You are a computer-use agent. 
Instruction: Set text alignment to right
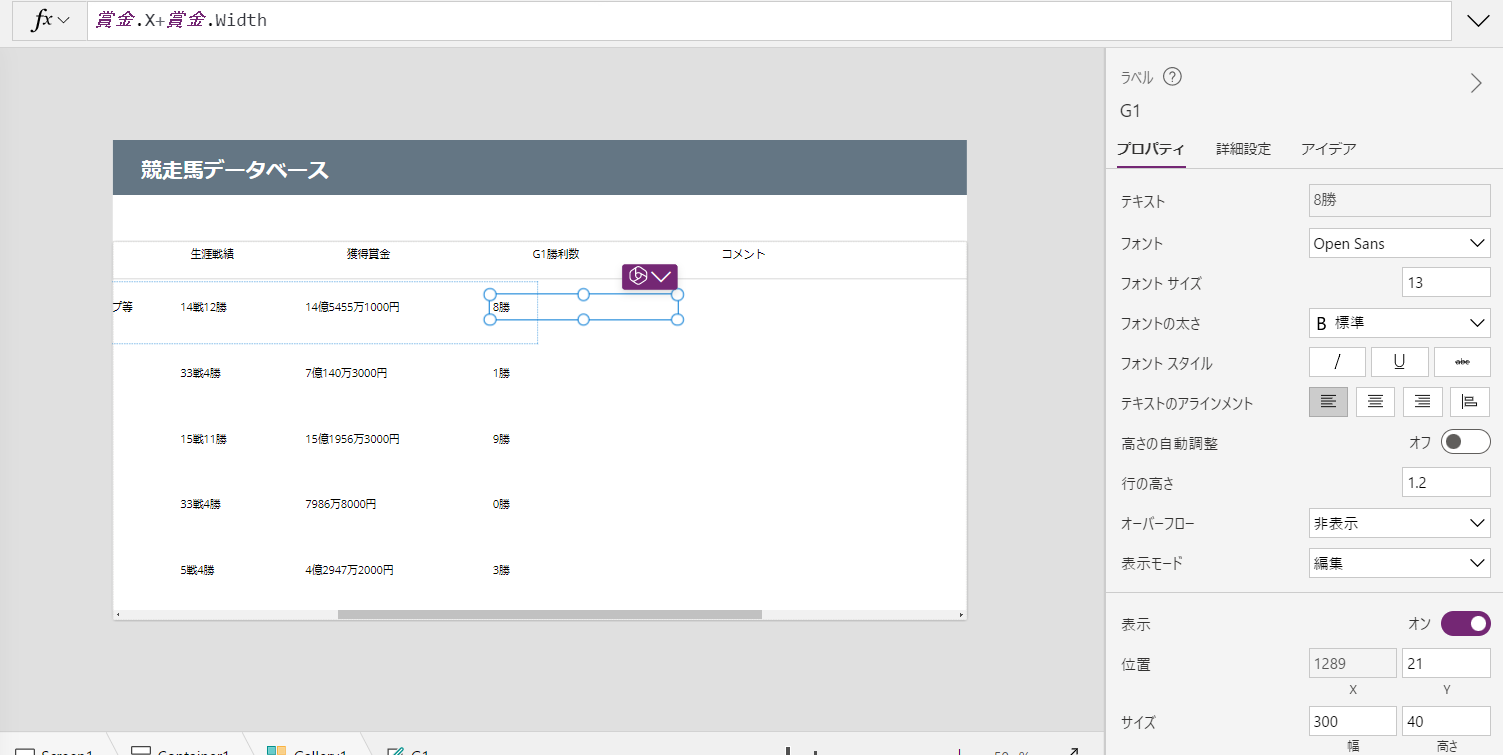coord(1422,402)
